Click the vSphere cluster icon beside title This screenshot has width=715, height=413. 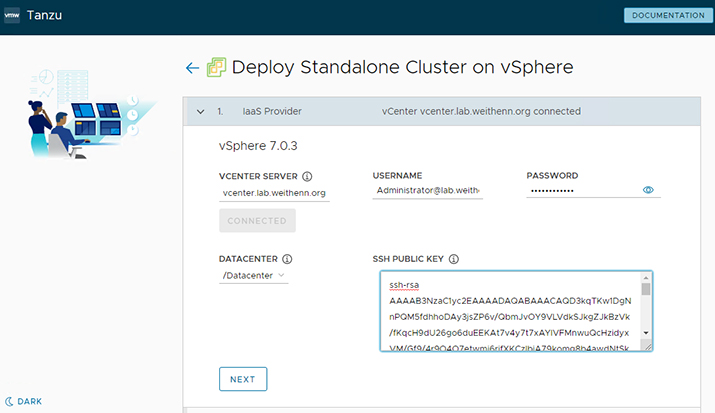(x=217, y=67)
